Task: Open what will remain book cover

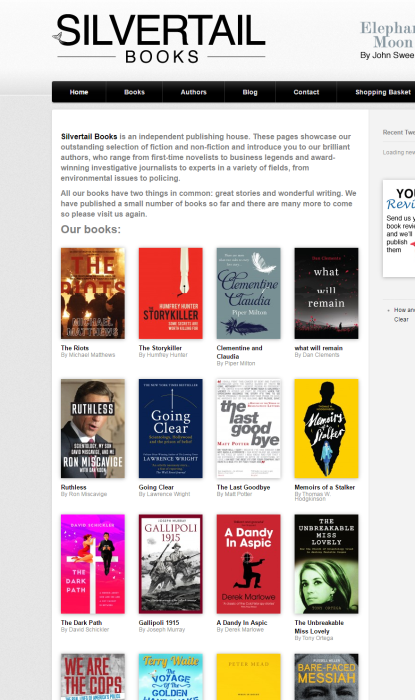Action: click(x=326, y=293)
